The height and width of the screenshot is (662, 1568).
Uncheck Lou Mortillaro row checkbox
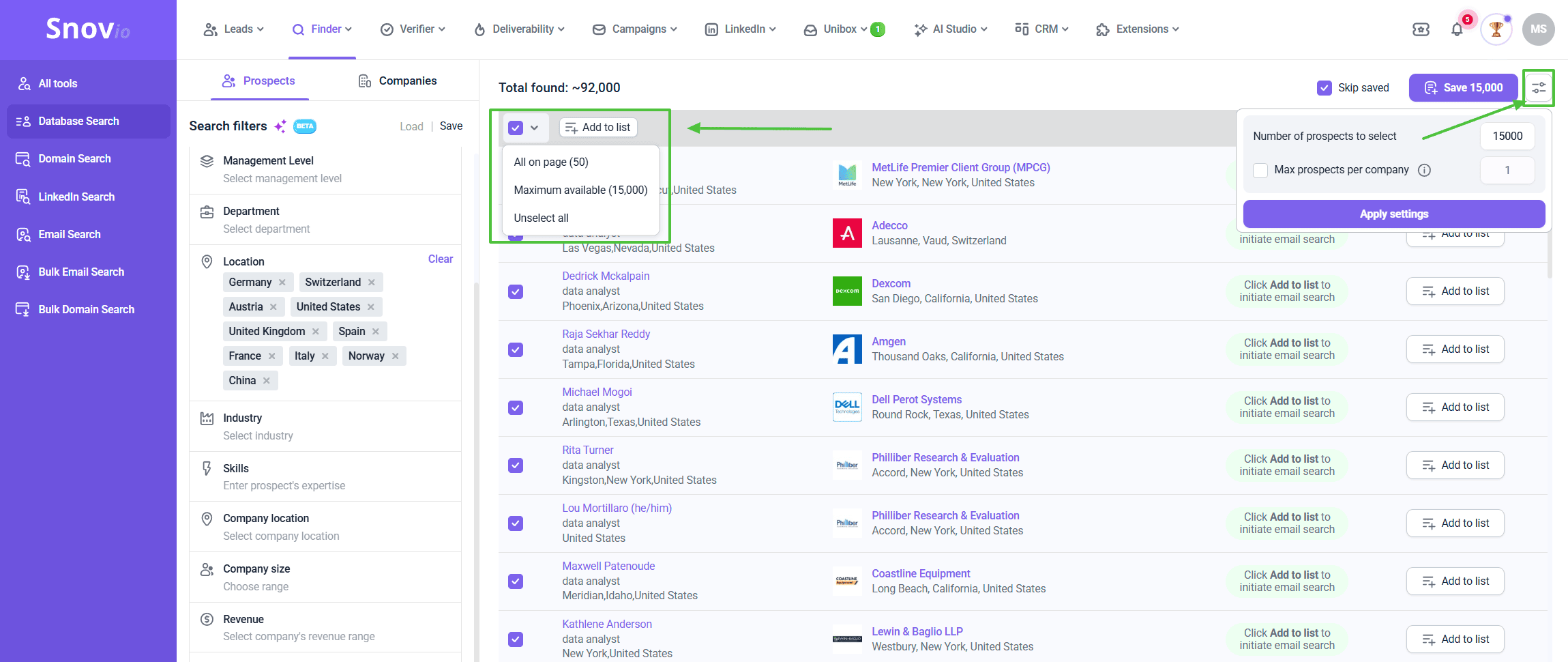pos(516,523)
